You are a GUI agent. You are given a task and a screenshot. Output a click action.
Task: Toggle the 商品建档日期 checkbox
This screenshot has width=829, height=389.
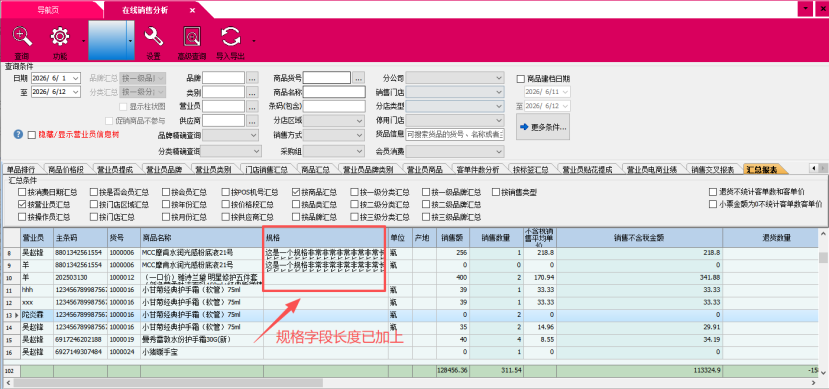(521, 79)
